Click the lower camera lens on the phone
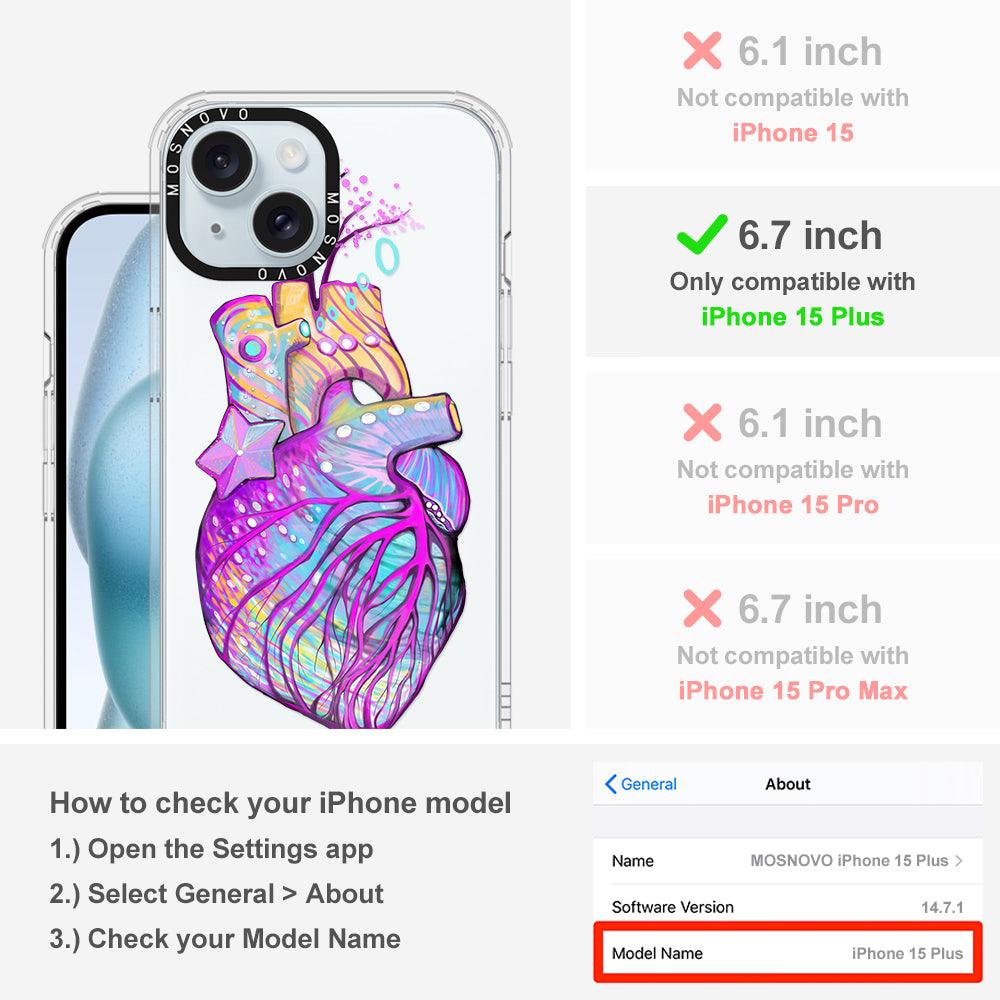The width and height of the screenshot is (1000, 1000). [x=281, y=221]
